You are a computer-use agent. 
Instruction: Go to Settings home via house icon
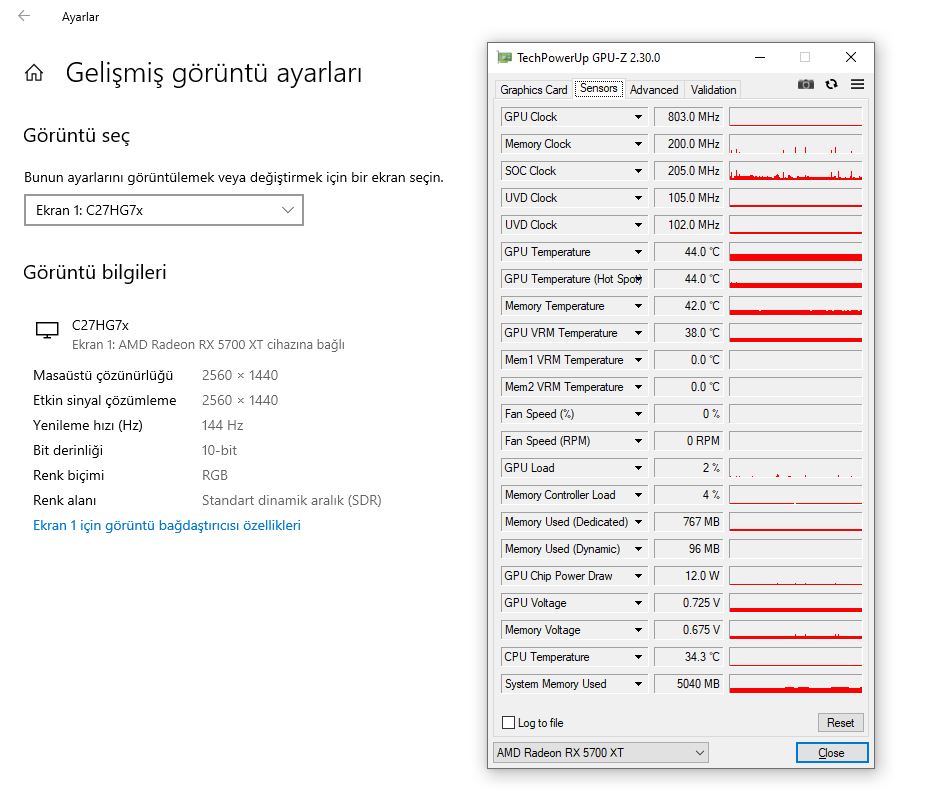[x=34, y=73]
